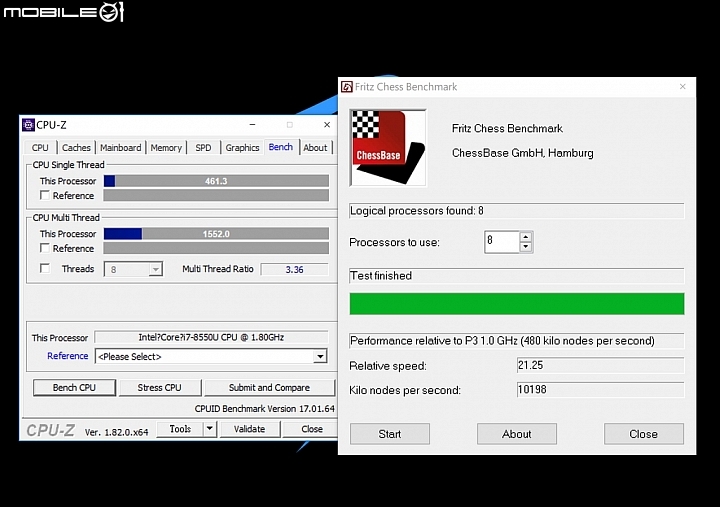Toggle the Threads checkbox
Screen dimensions: 720x507
pyautogui.click(x=45, y=268)
